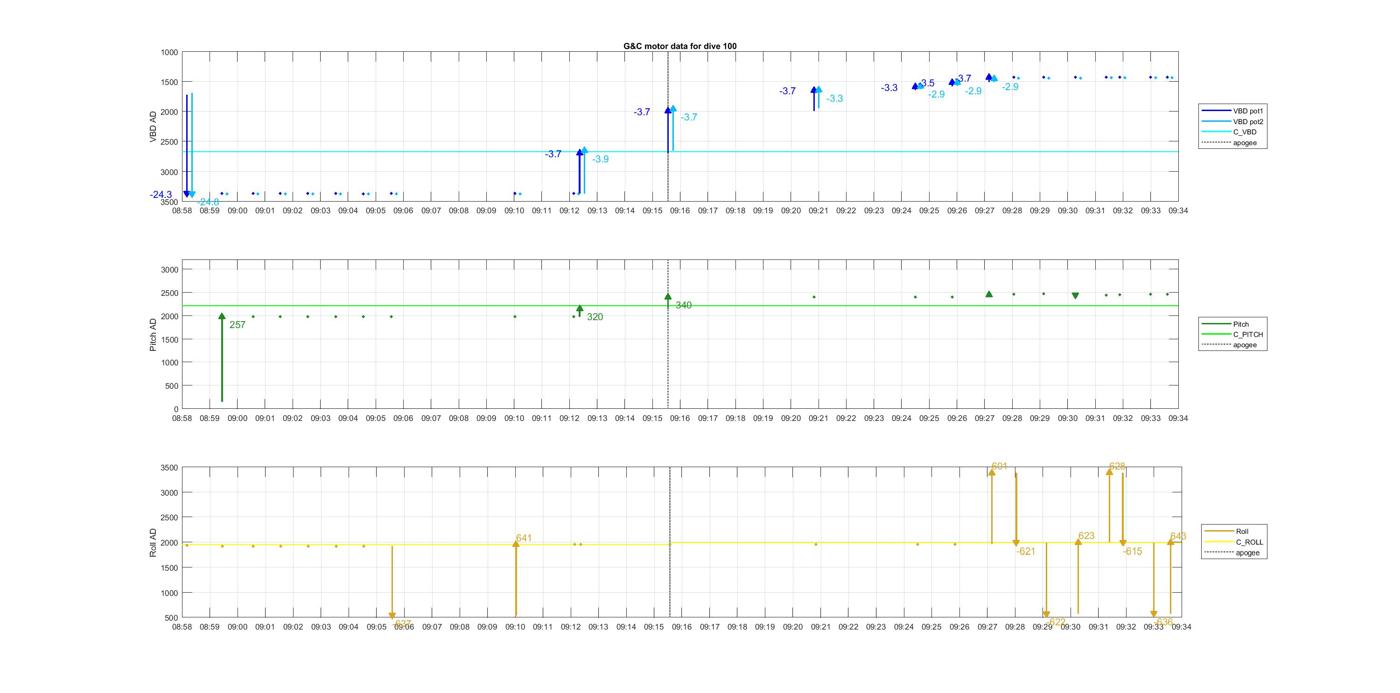Image resolution: width=1400 pixels, height=693 pixels.
Task: Click the '3500' y-tick in the Roll chart
Action: pyautogui.click(x=168, y=468)
